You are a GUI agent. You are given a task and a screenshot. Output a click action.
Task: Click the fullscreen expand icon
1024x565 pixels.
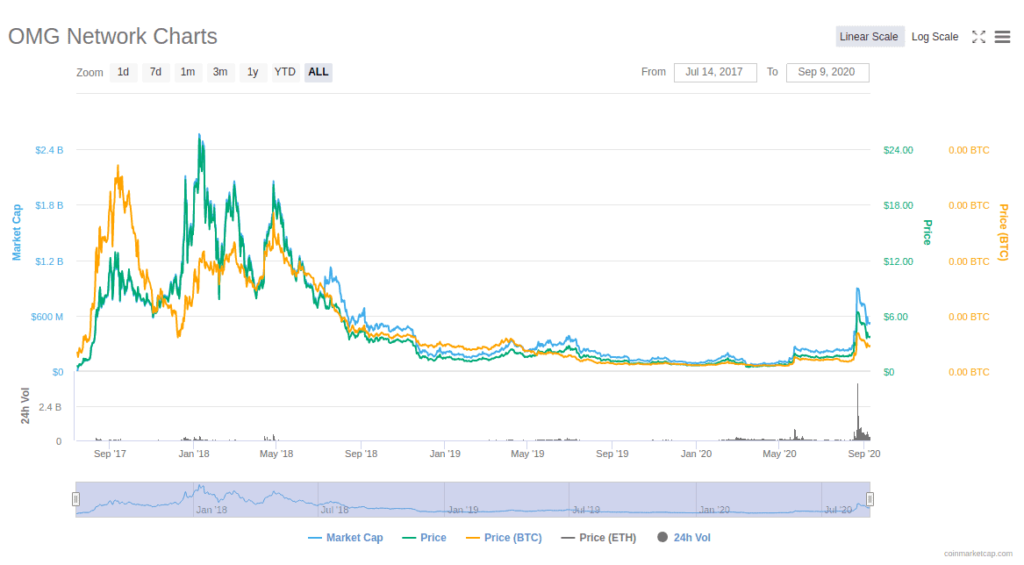pyautogui.click(x=979, y=37)
